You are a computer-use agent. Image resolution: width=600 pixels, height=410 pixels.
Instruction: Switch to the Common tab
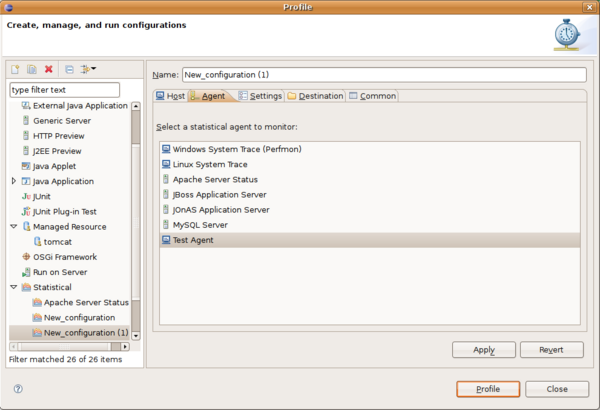point(373,96)
